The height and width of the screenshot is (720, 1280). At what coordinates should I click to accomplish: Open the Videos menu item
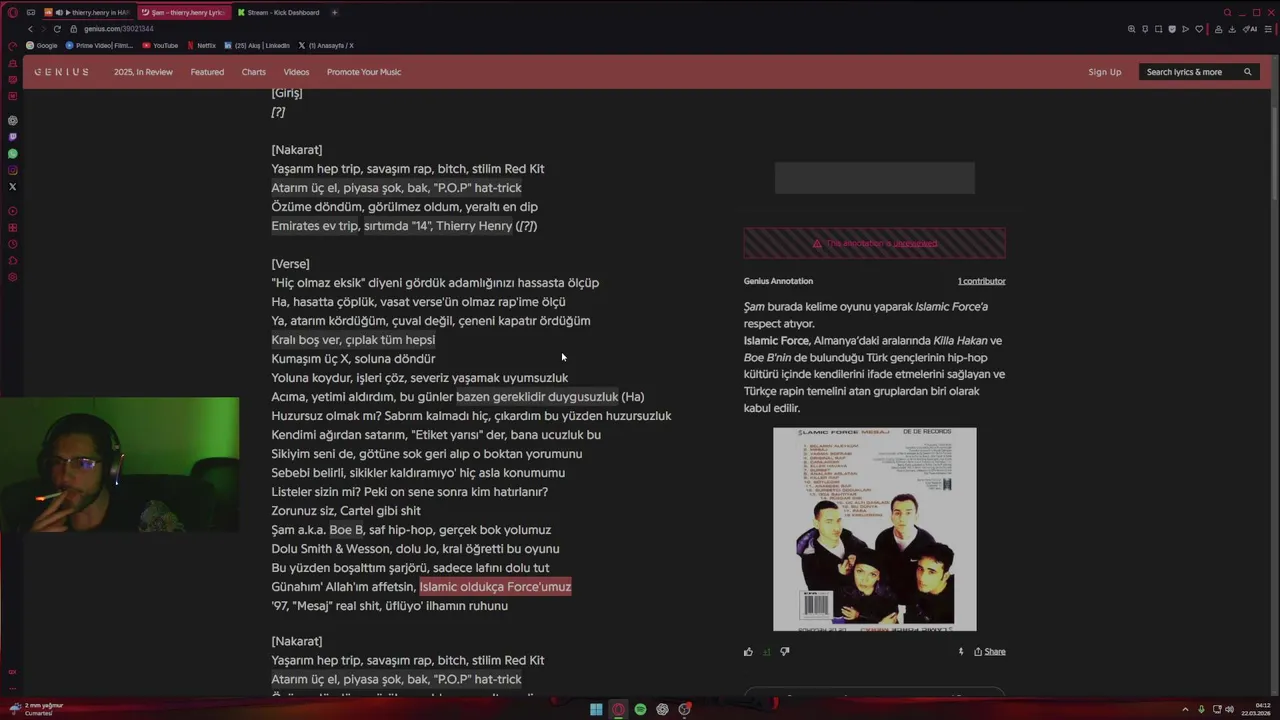pyautogui.click(x=296, y=72)
